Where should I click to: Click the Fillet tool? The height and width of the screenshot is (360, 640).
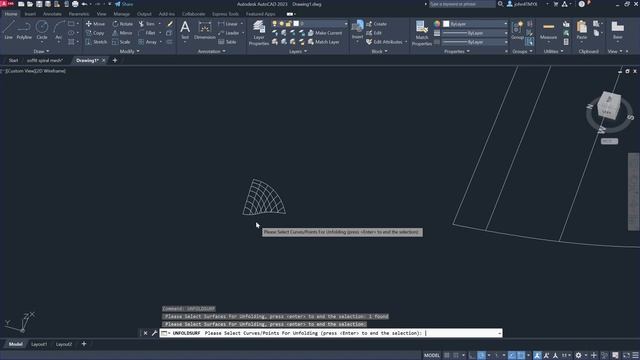(147, 33)
